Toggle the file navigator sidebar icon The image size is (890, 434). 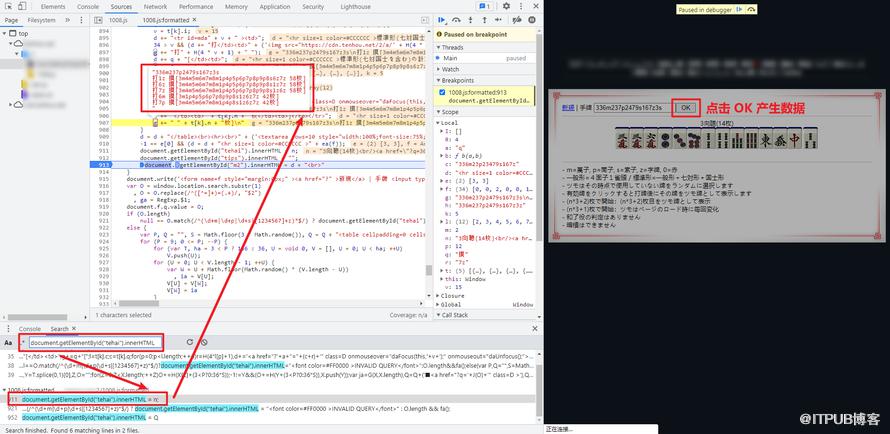99,20
